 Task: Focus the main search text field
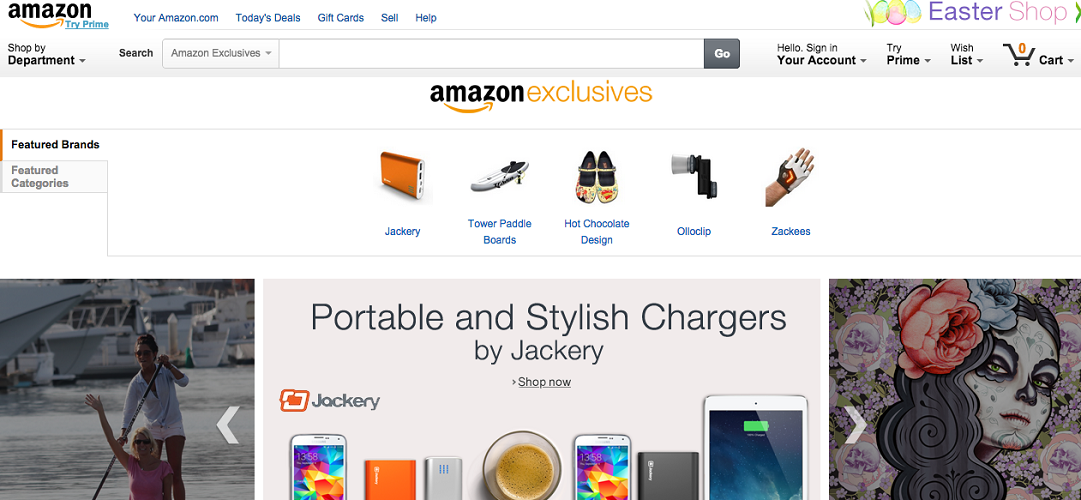tap(492, 53)
